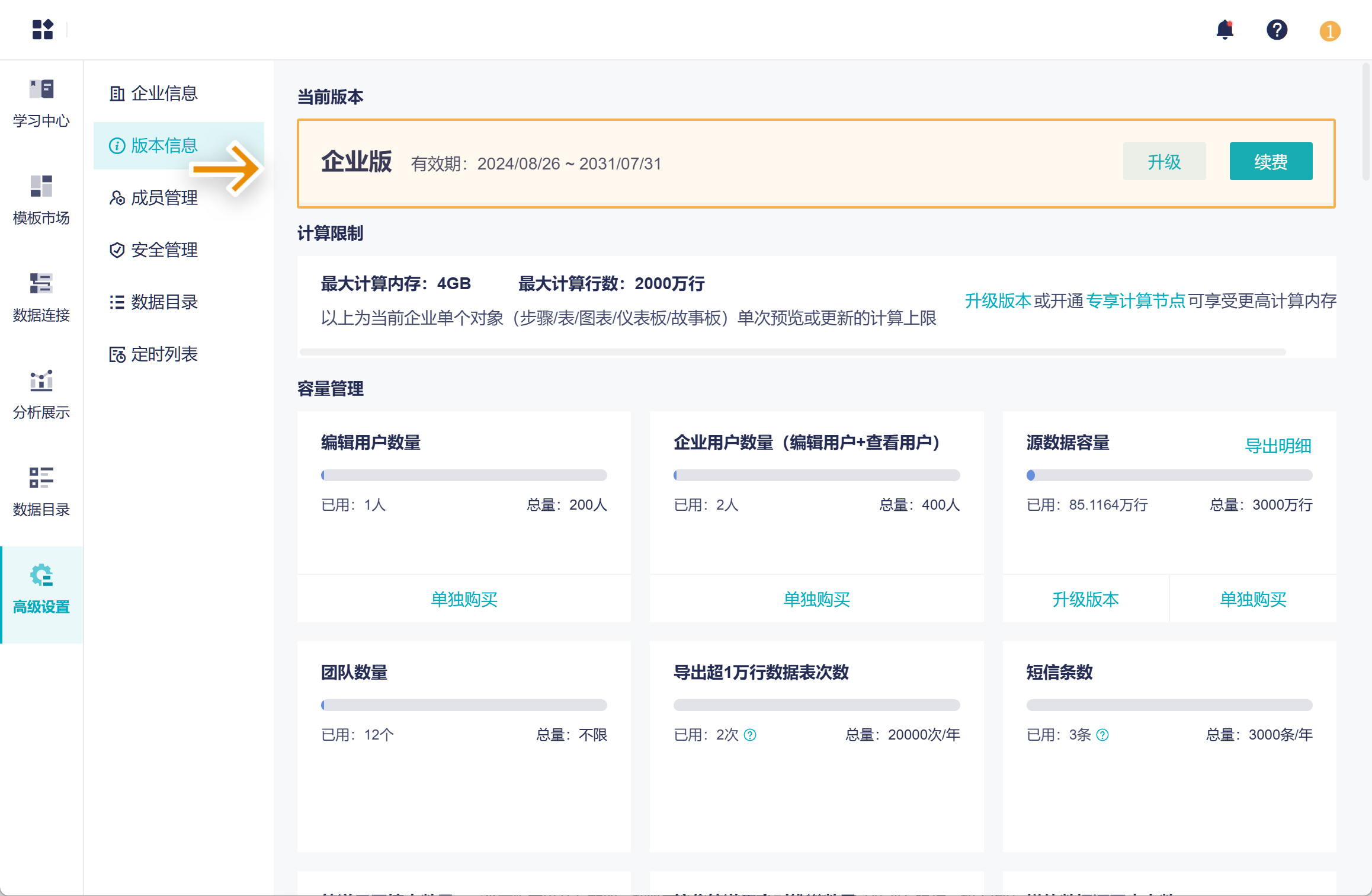The height and width of the screenshot is (896, 1372).
Task: Click the help question mark icon
Action: tap(1277, 30)
